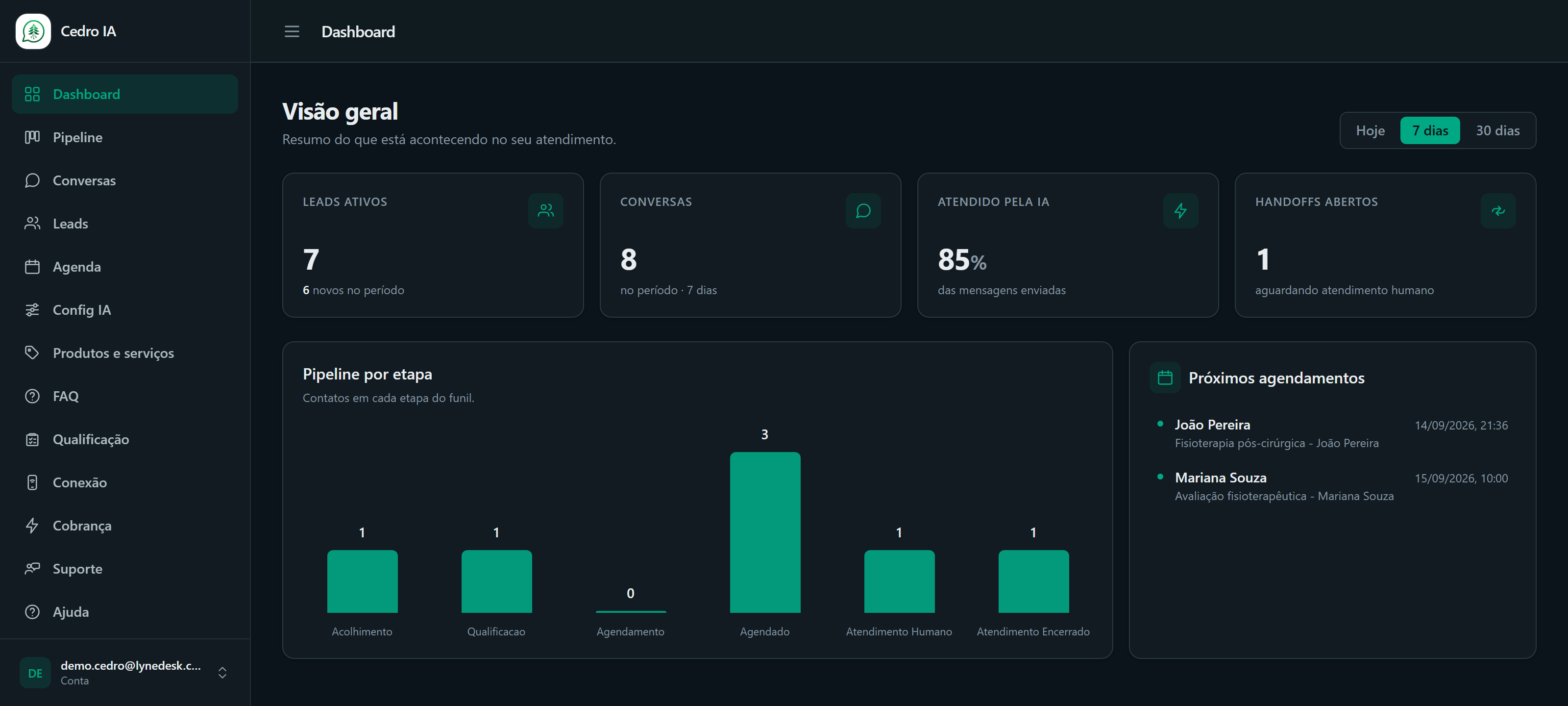The width and height of the screenshot is (1568, 706).
Task: Click the Agendado bar in the chart
Action: coord(764,532)
